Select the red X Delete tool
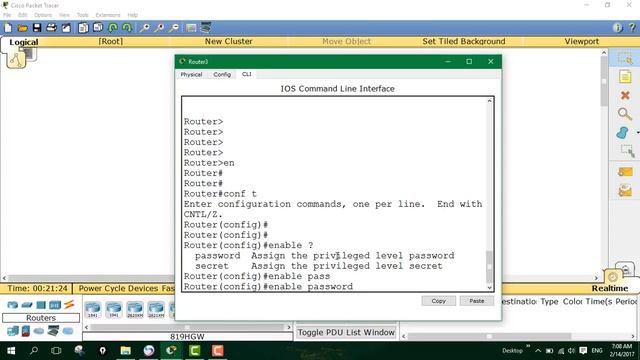Image resolution: width=640 pixels, height=360 pixels. pyautogui.click(x=625, y=95)
